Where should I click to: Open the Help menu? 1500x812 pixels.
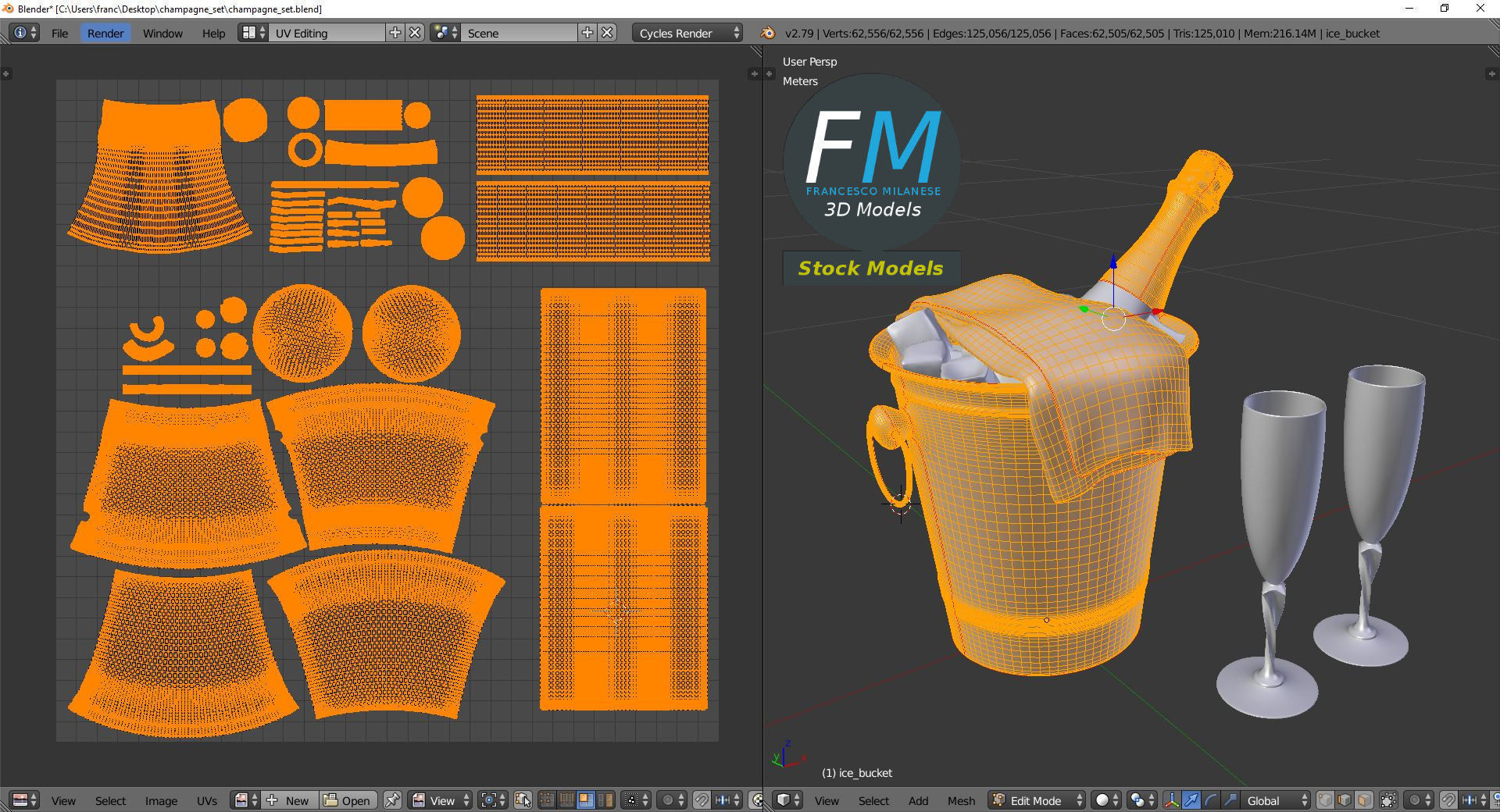(213, 34)
